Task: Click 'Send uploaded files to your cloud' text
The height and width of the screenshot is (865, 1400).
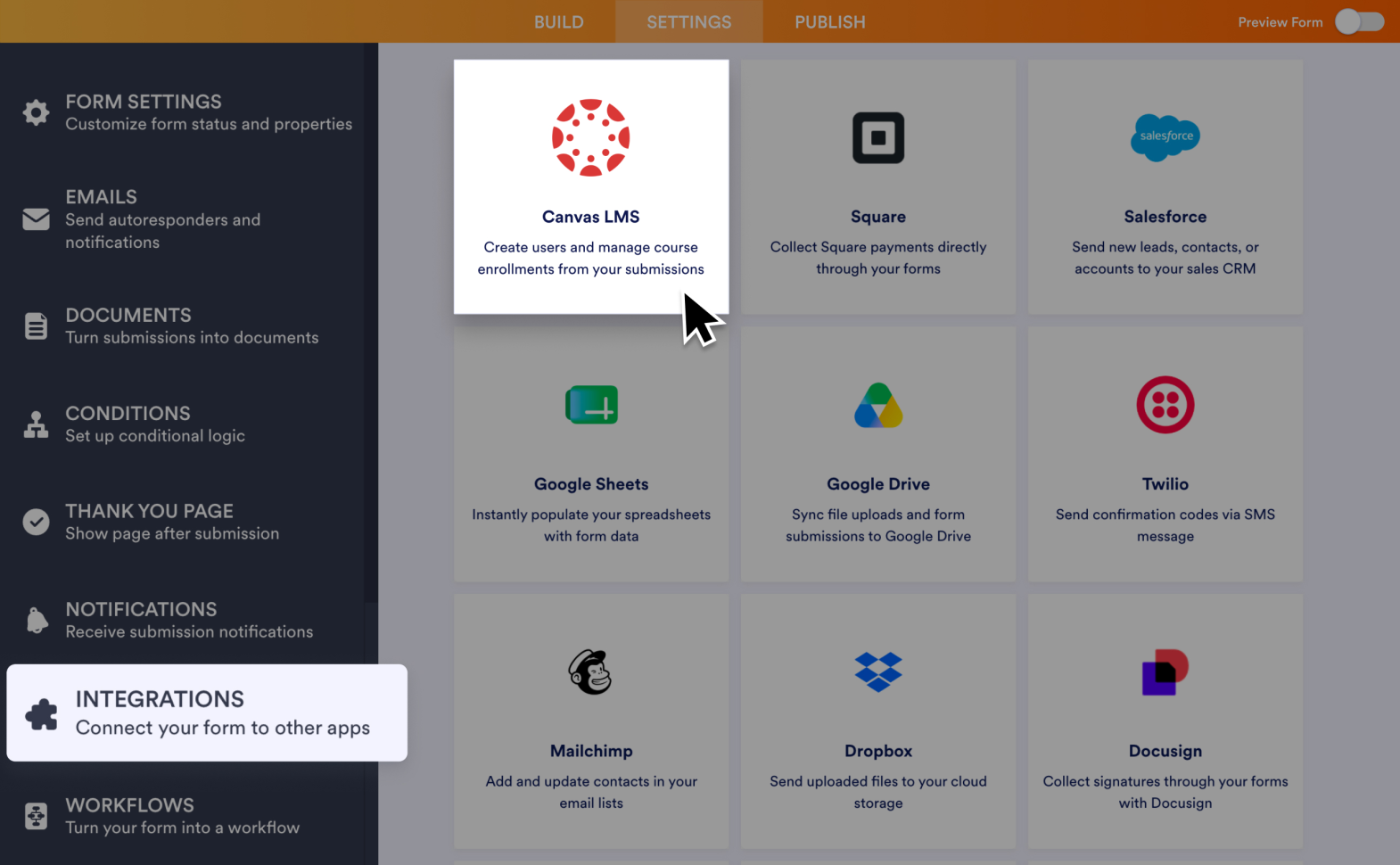Action: coord(878,792)
